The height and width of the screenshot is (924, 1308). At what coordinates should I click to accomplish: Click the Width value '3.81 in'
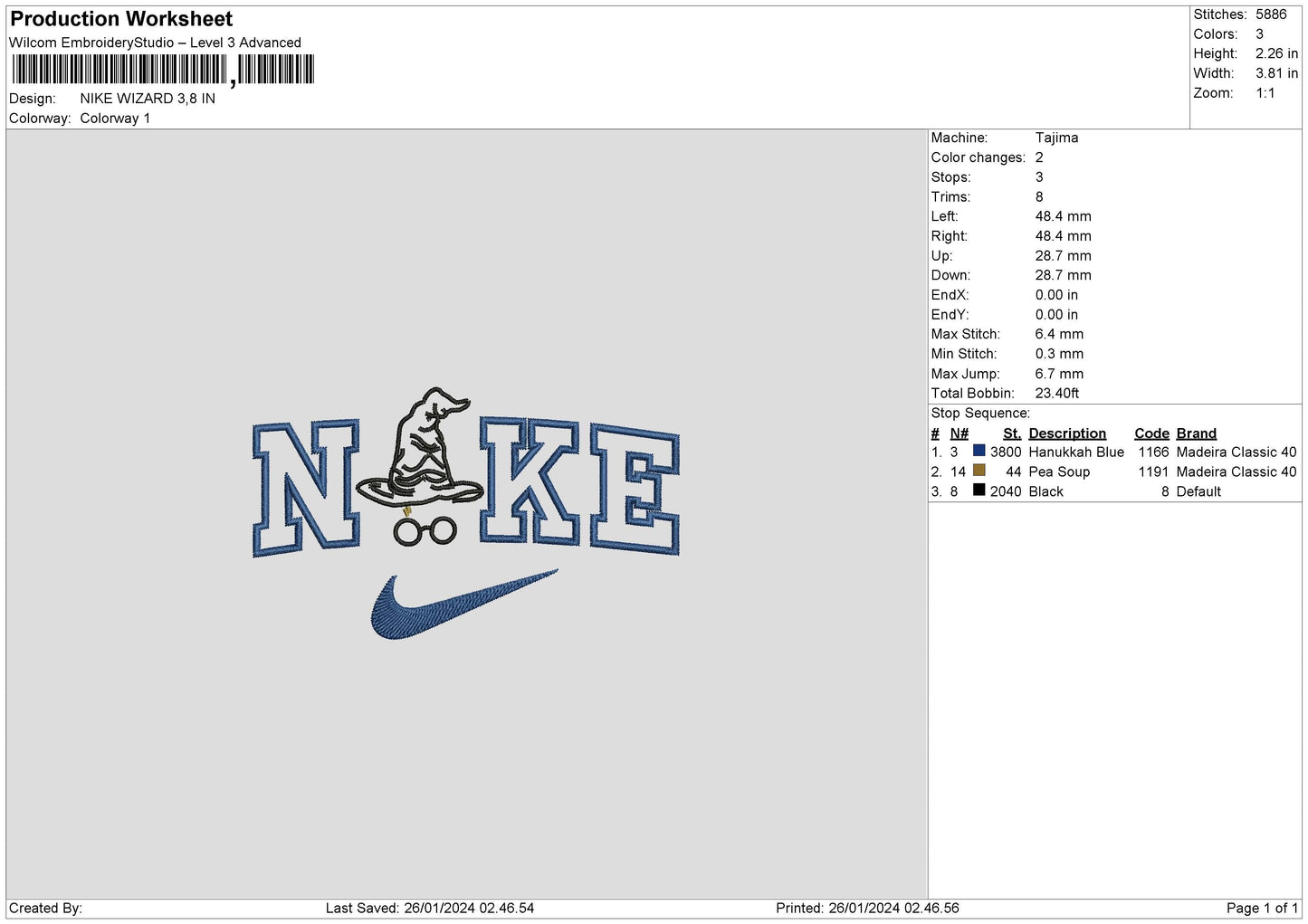pyautogui.click(x=1276, y=73)
